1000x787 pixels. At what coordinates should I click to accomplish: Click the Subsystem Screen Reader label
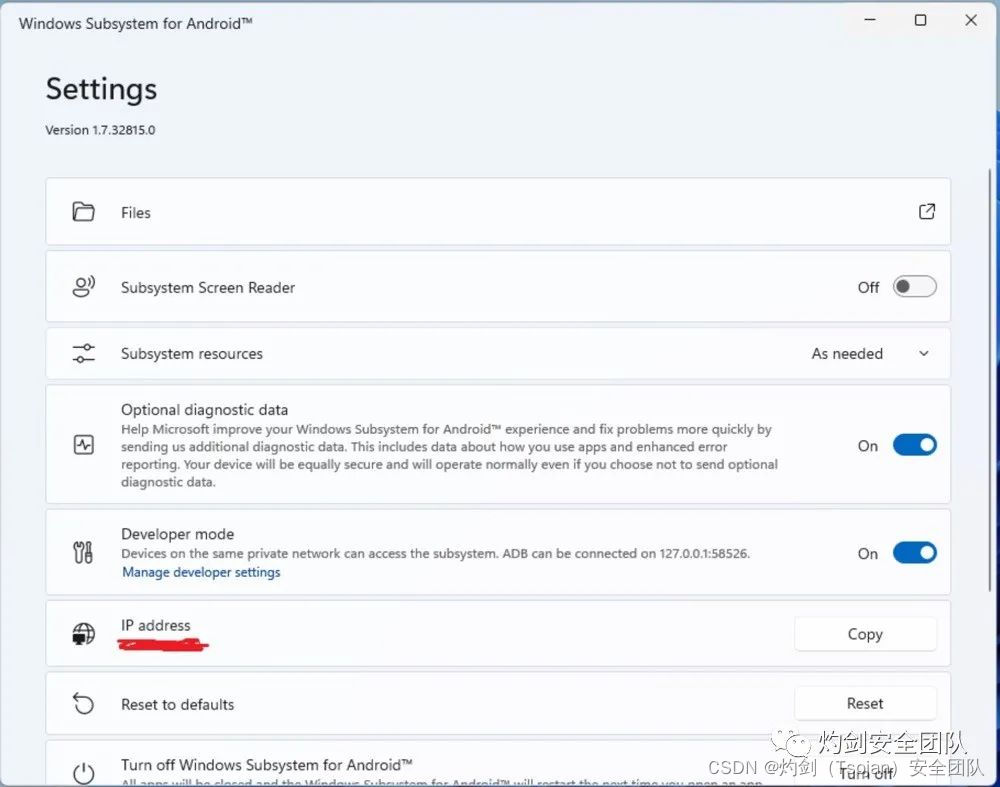[208, 288]
